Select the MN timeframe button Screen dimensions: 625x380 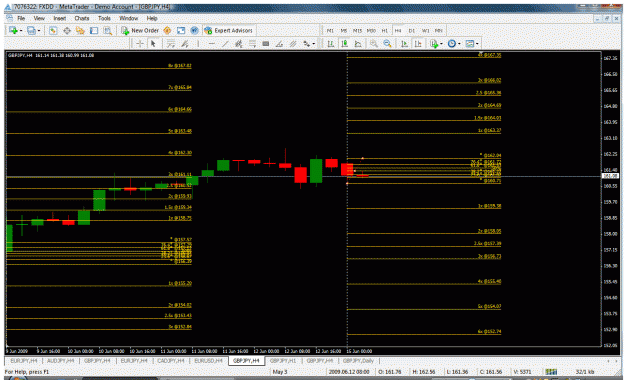tap(438, 31)
